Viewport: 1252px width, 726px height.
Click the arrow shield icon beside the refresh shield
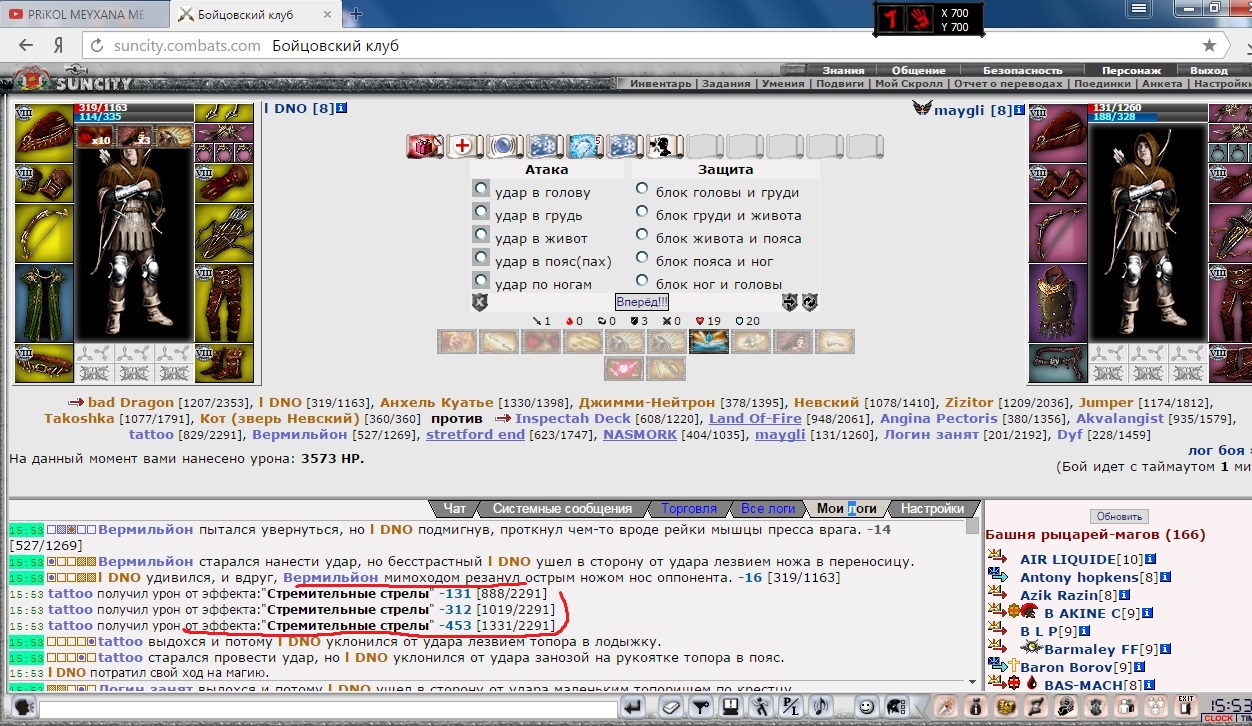click(790, 302)
